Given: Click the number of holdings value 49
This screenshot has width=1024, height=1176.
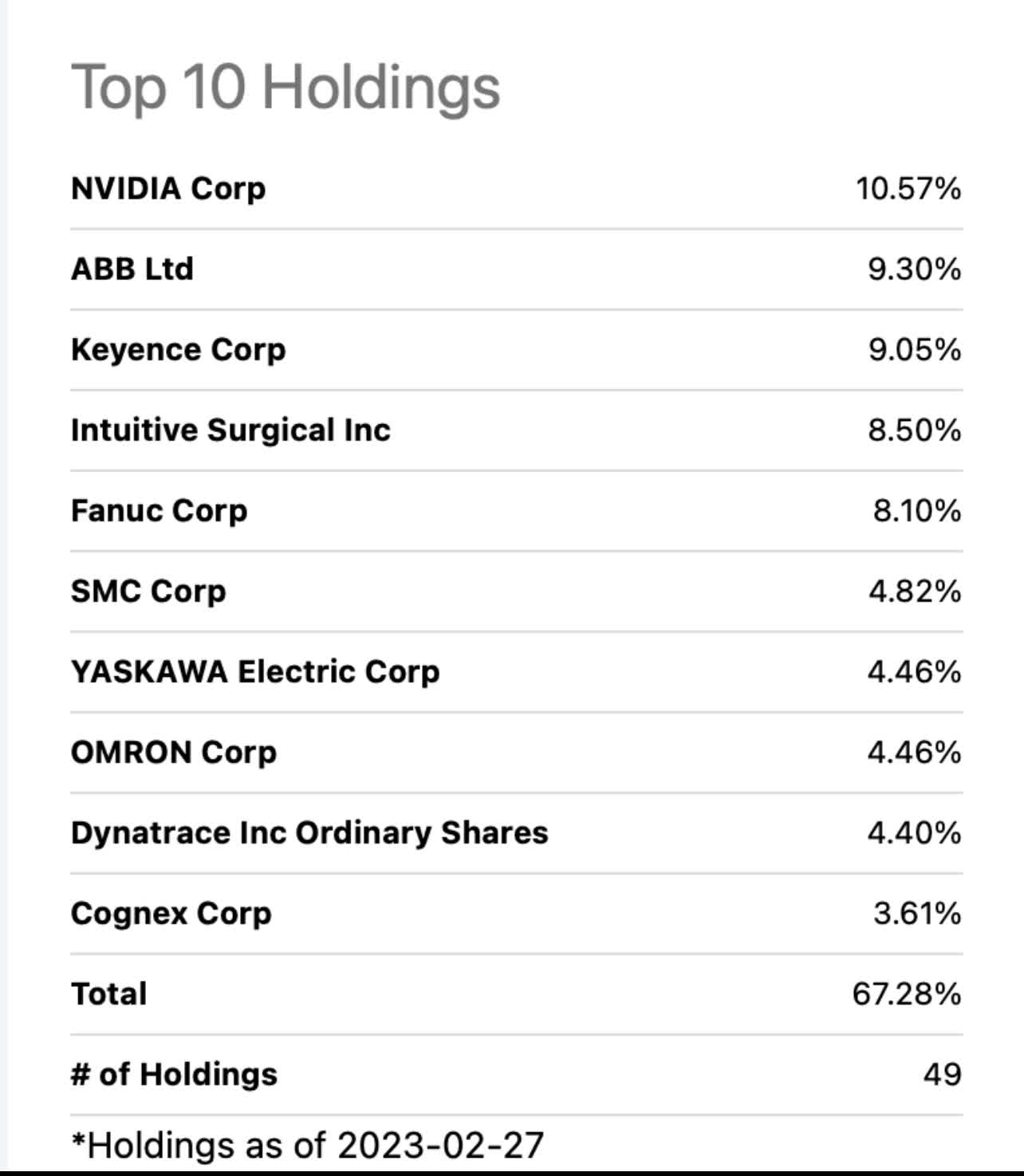Looking at the screenshot, I should [942, 1074].
